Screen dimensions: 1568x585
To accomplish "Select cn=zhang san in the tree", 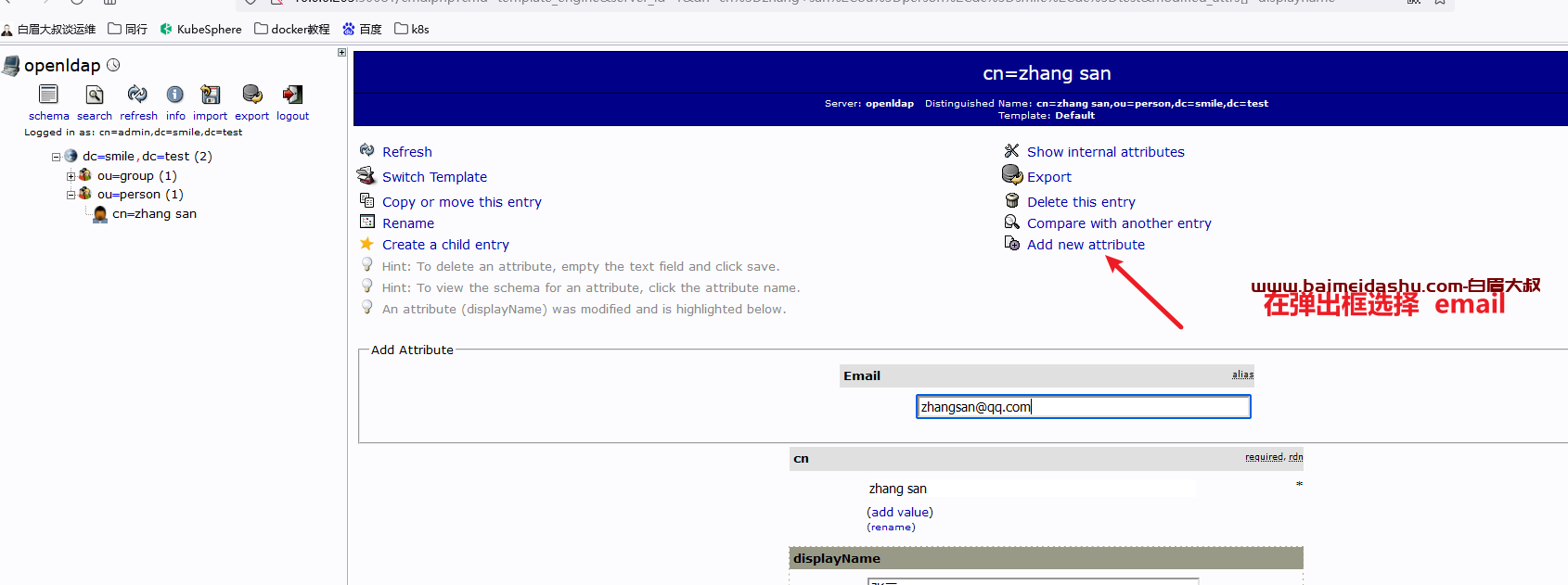I will click(154, 213).
